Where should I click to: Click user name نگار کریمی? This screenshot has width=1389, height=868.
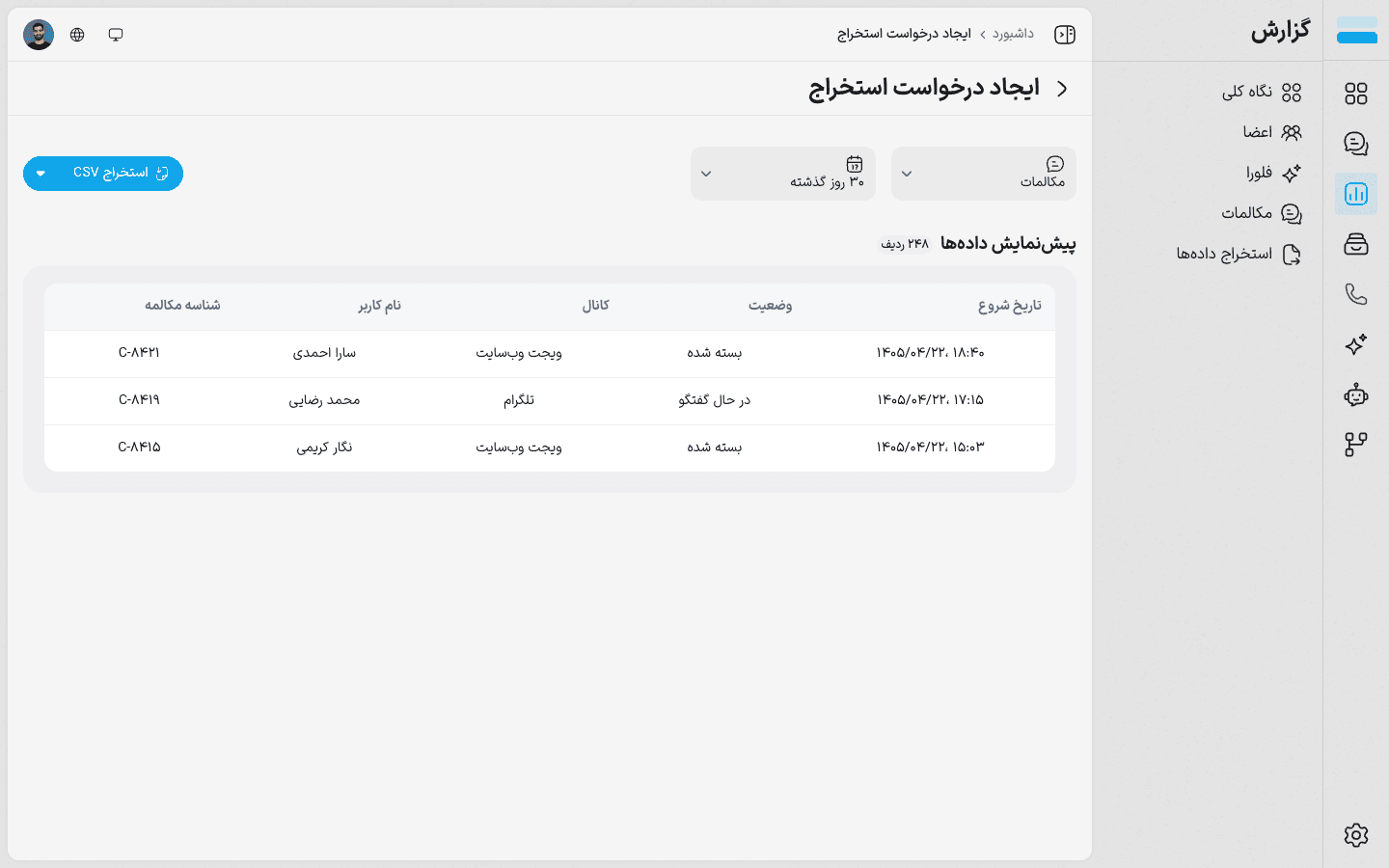point(324,448)
